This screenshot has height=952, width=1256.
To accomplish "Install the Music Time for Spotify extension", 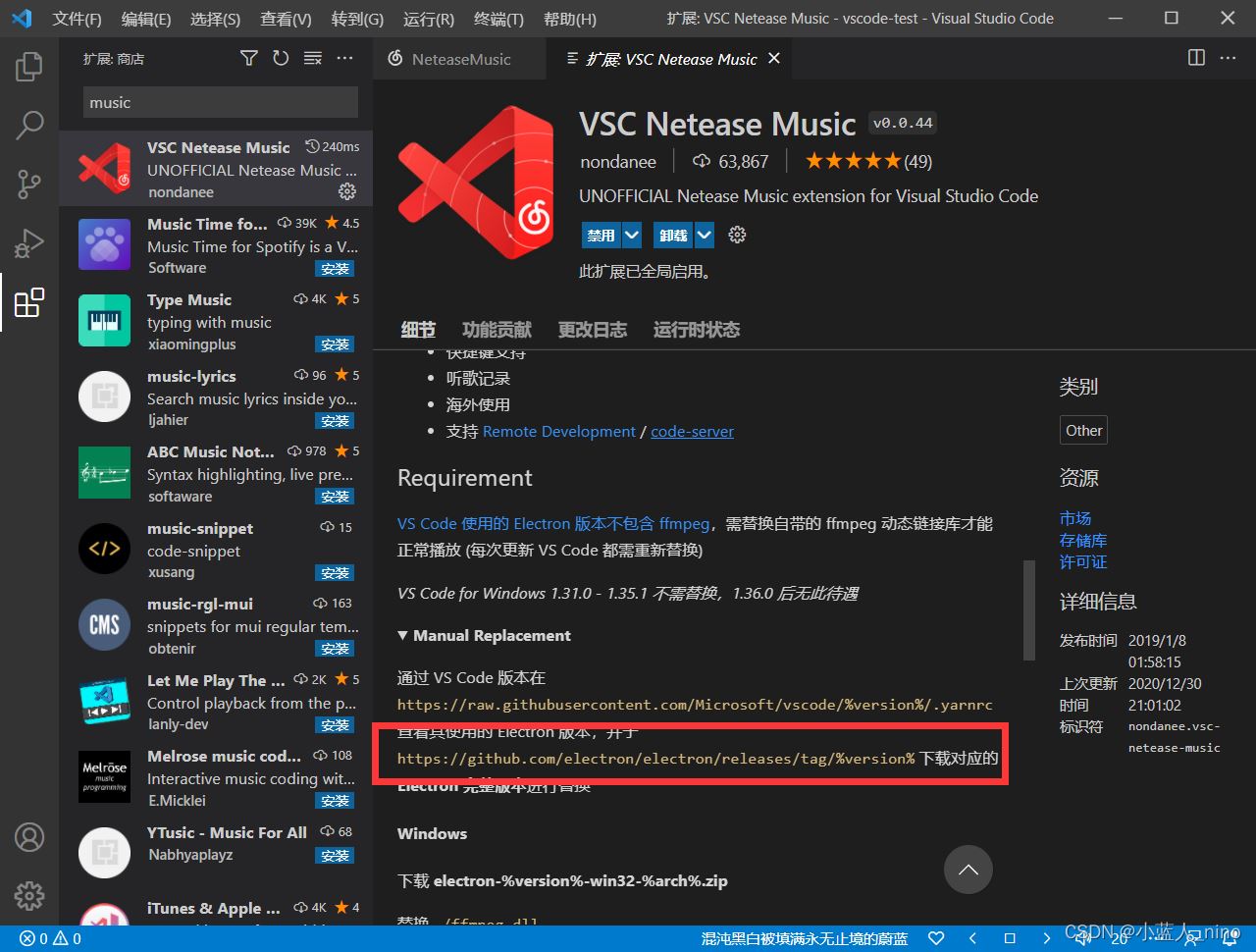I will tap(335, 269).
